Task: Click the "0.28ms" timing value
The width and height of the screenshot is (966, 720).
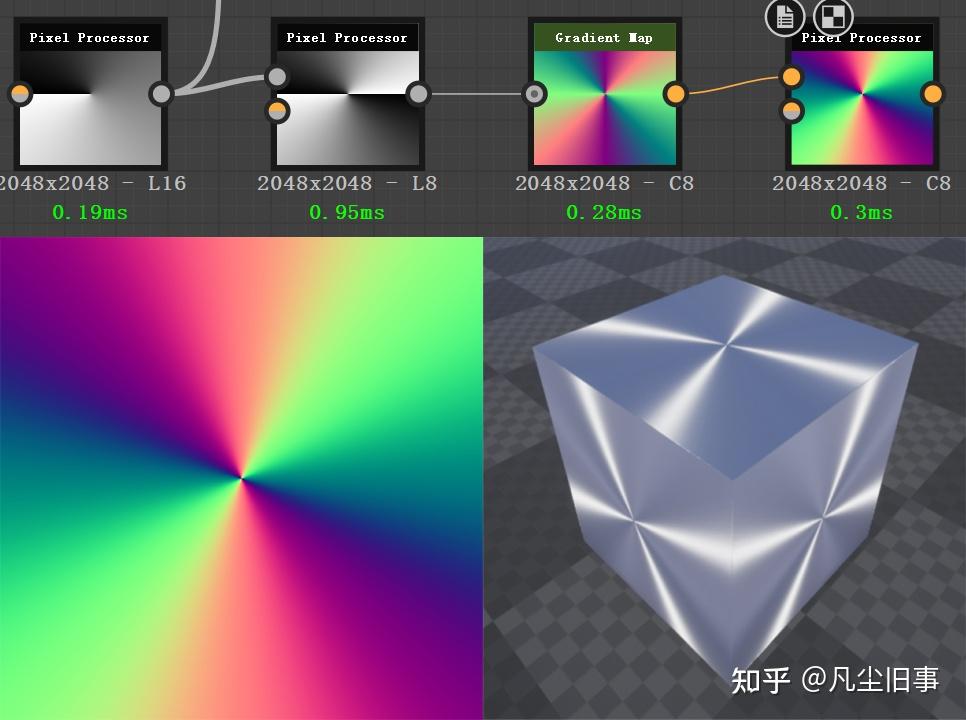Action: (604, 212)
